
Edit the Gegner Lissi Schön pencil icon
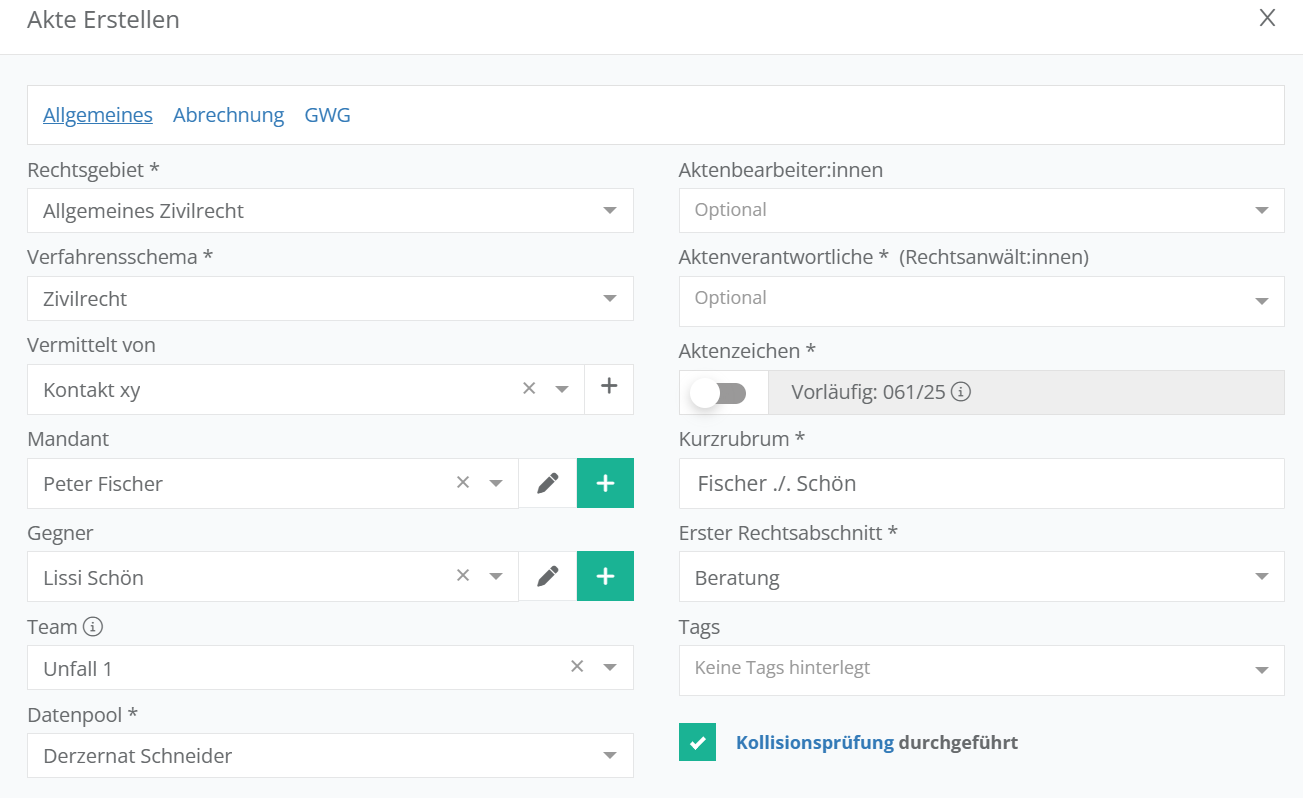(x=547, y=577)
